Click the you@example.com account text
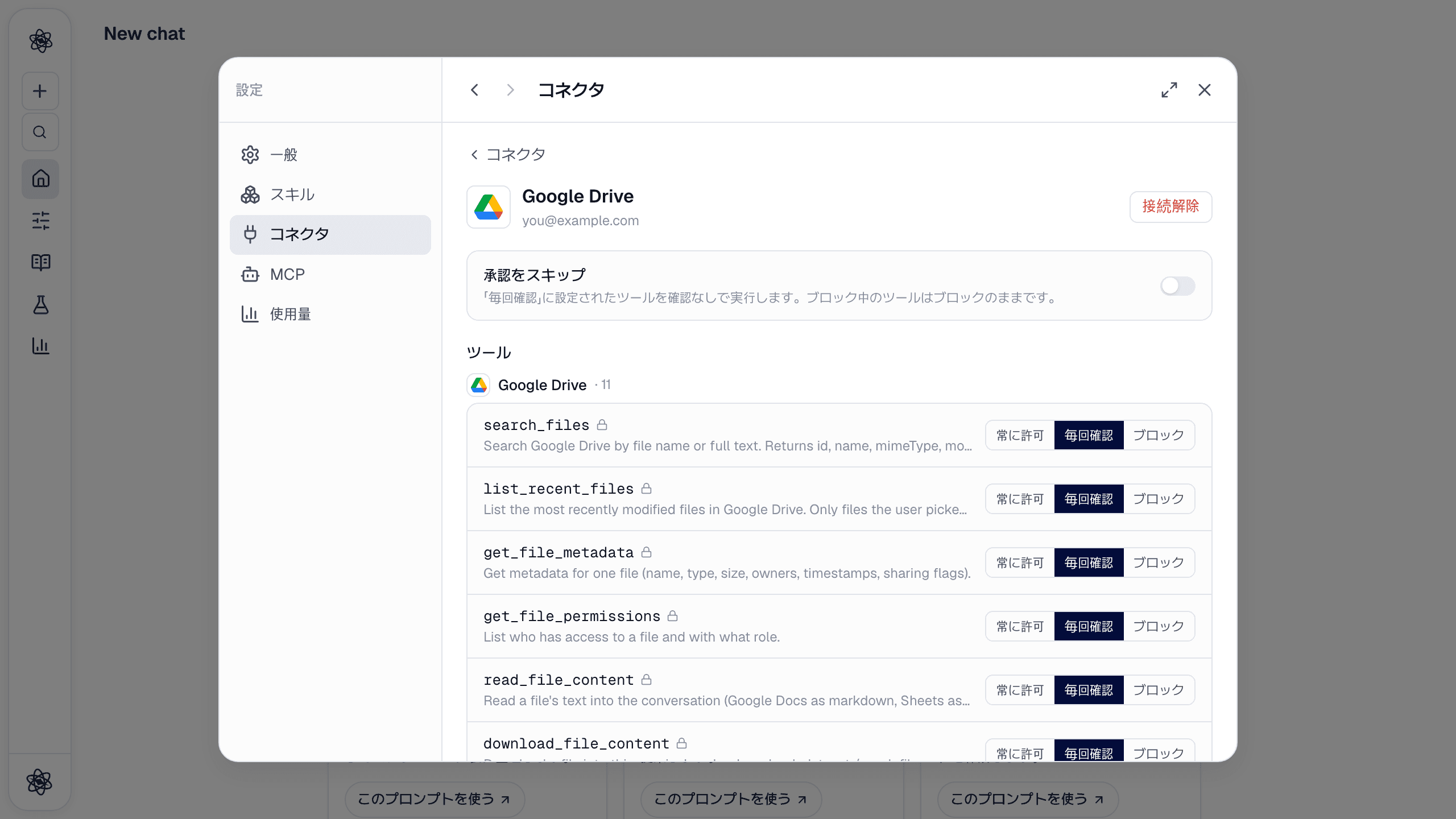 click(580, 221)
